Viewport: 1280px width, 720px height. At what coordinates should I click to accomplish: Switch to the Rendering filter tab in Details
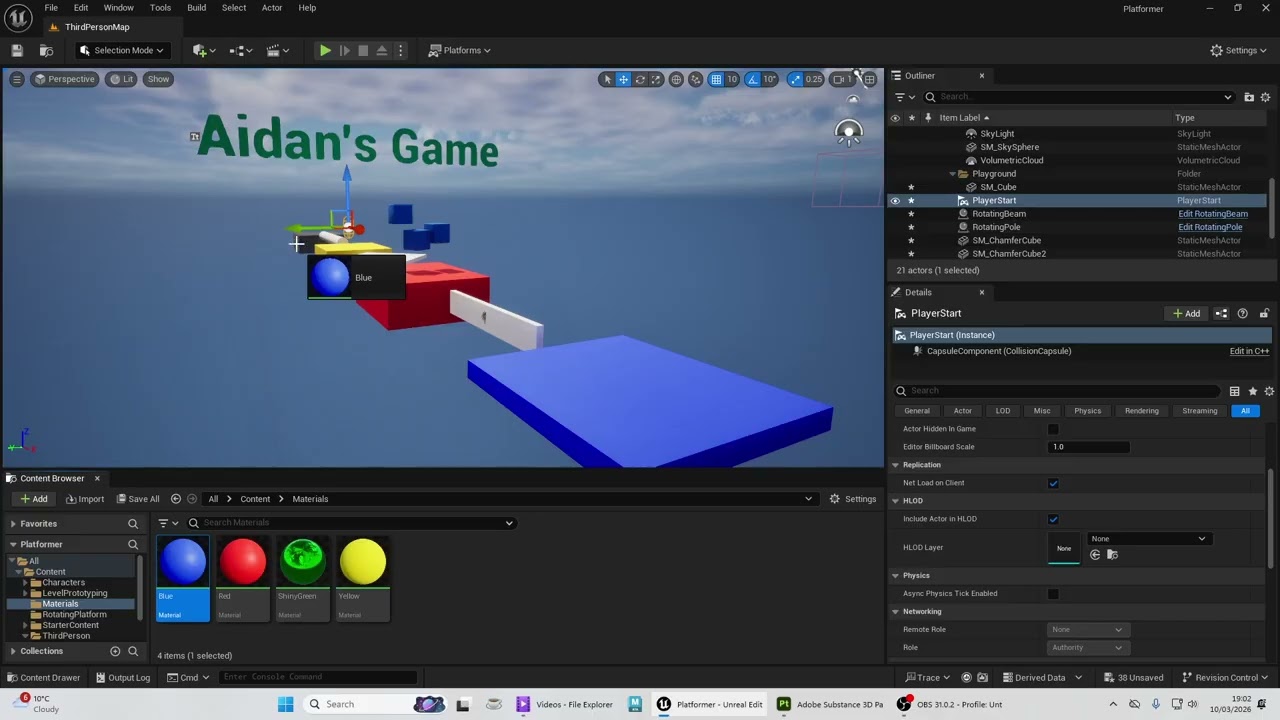pyautogui.click(x=1141, y=411)
